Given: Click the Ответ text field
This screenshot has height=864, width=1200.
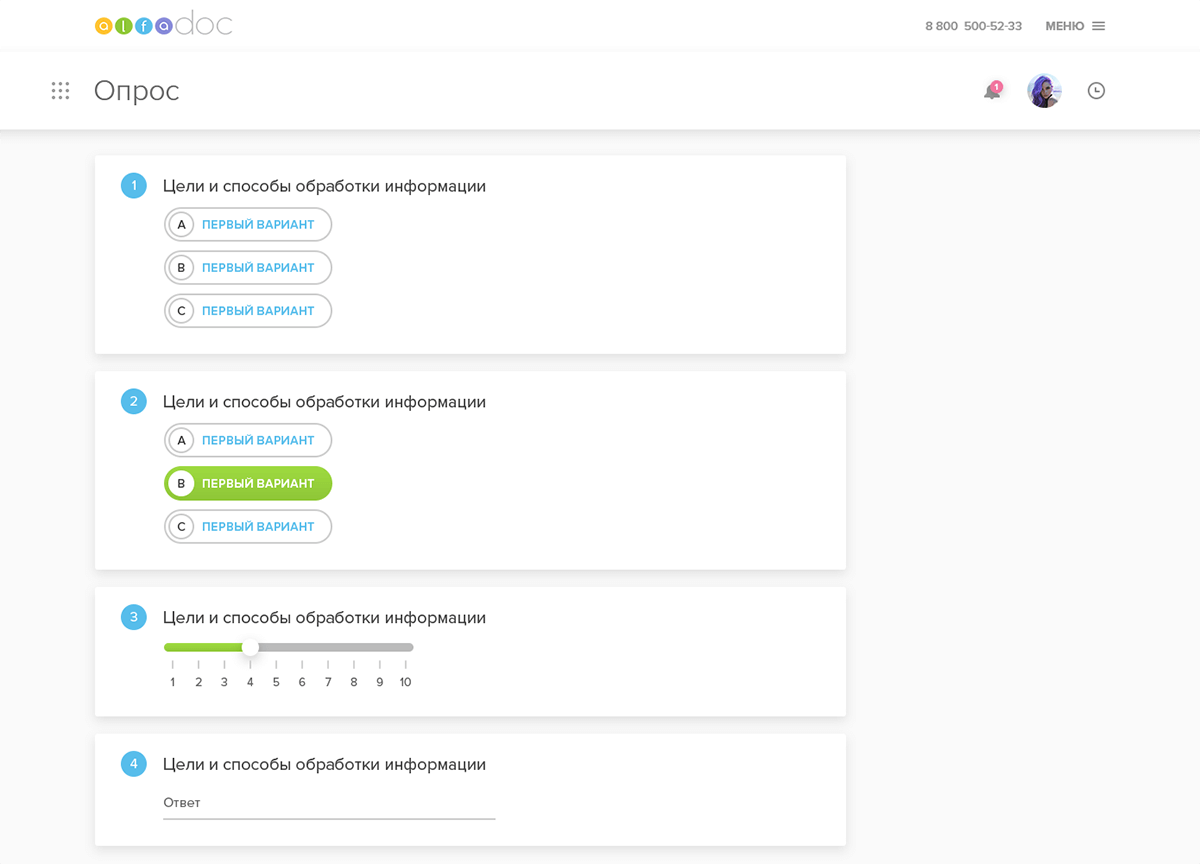Looking at the screenshot, I should coord(329,803).
